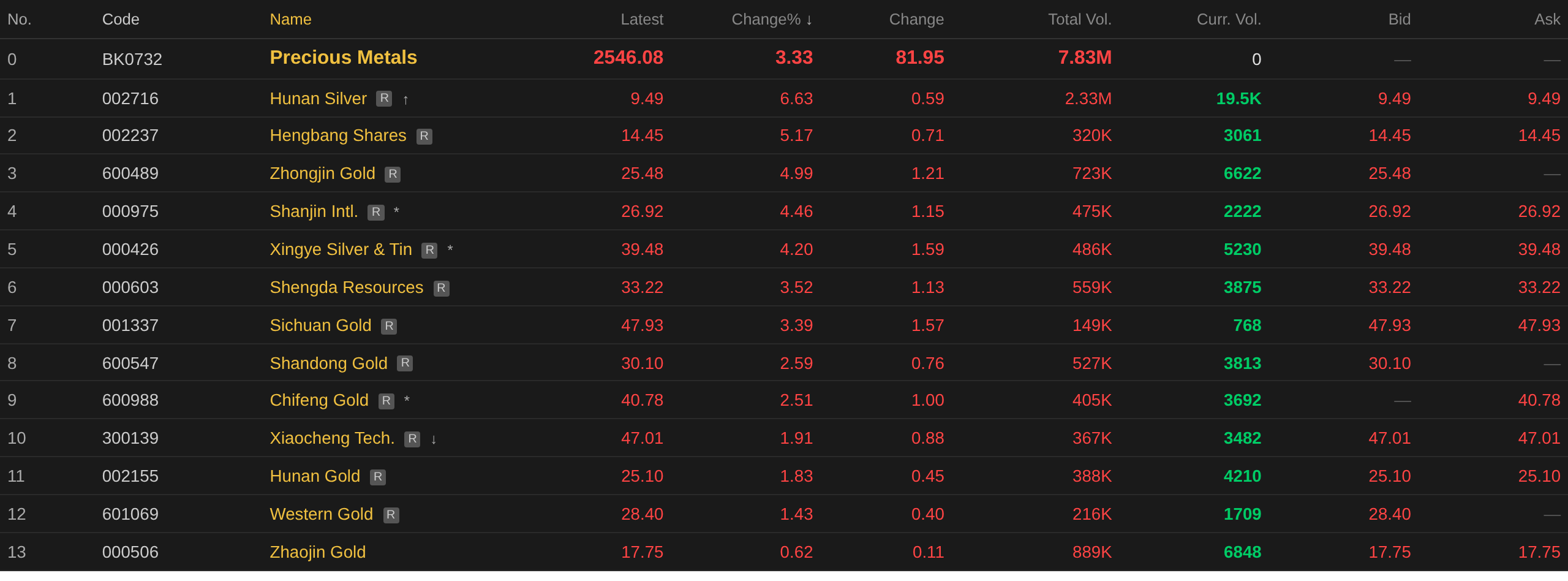1568x581 pixels.
Task: Select stock code 002716
Action: tap(130, 99)
